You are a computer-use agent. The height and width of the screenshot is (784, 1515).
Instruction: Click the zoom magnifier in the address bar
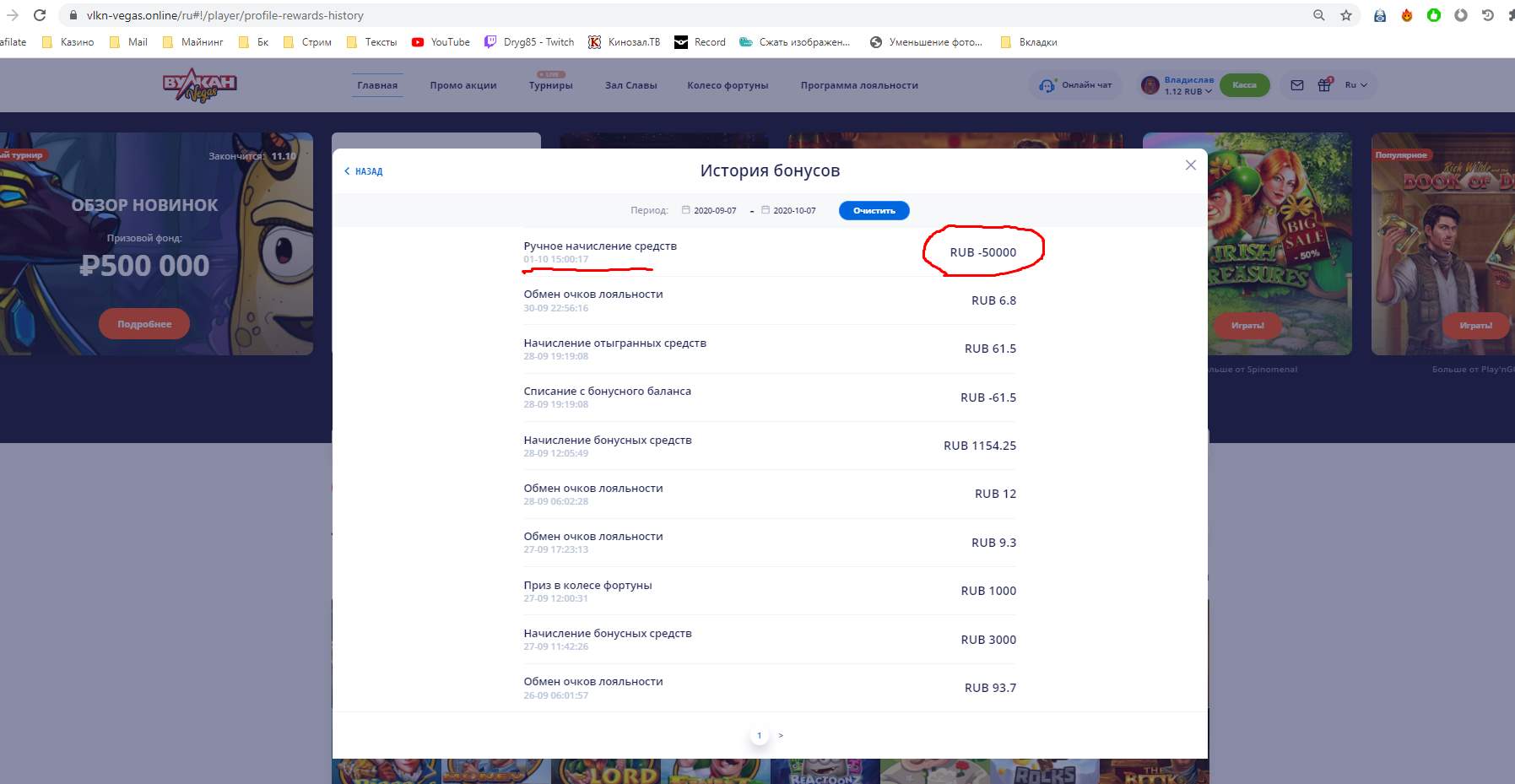pos(1319,15)
